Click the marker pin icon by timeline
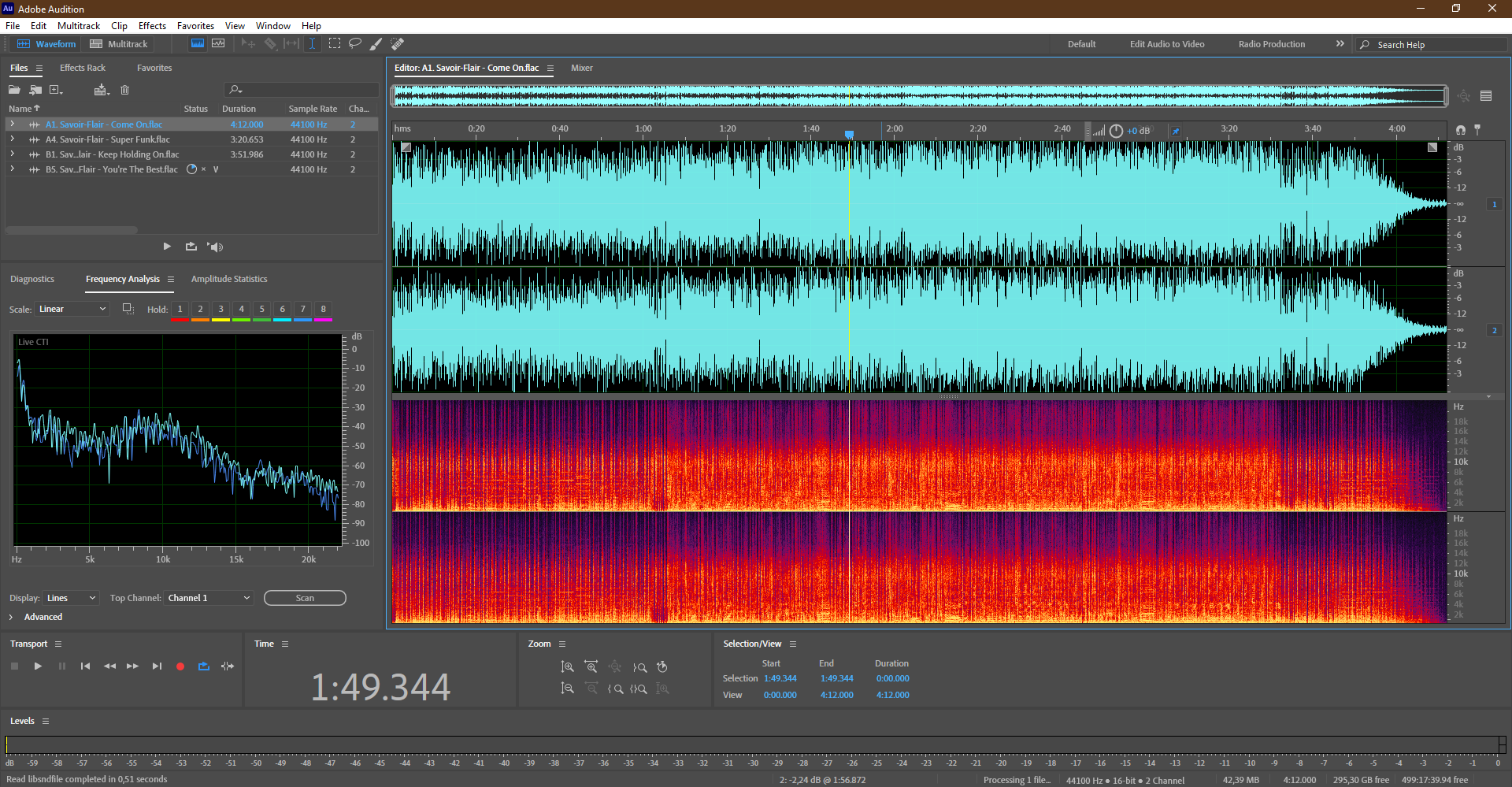 [x=1477, y=129]
